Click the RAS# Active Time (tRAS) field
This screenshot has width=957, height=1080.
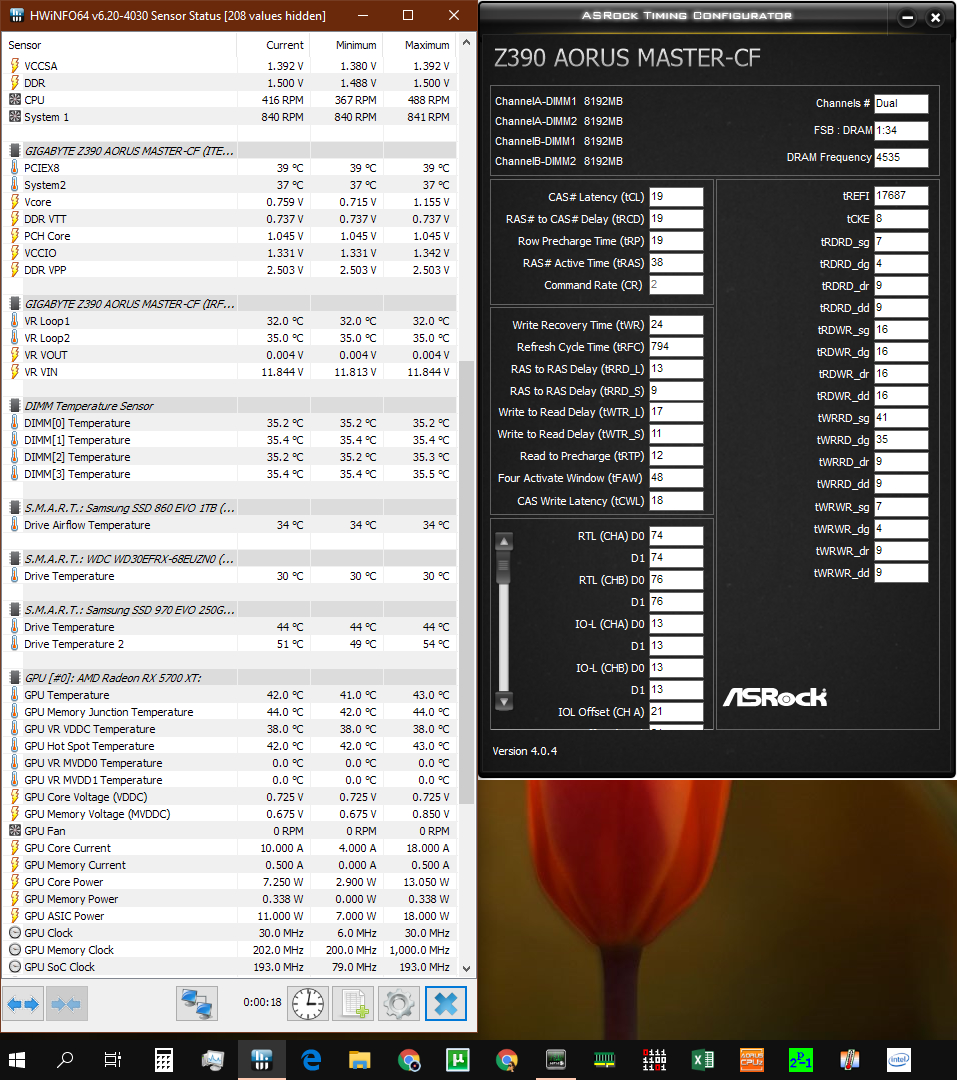[x=676, y=262]
